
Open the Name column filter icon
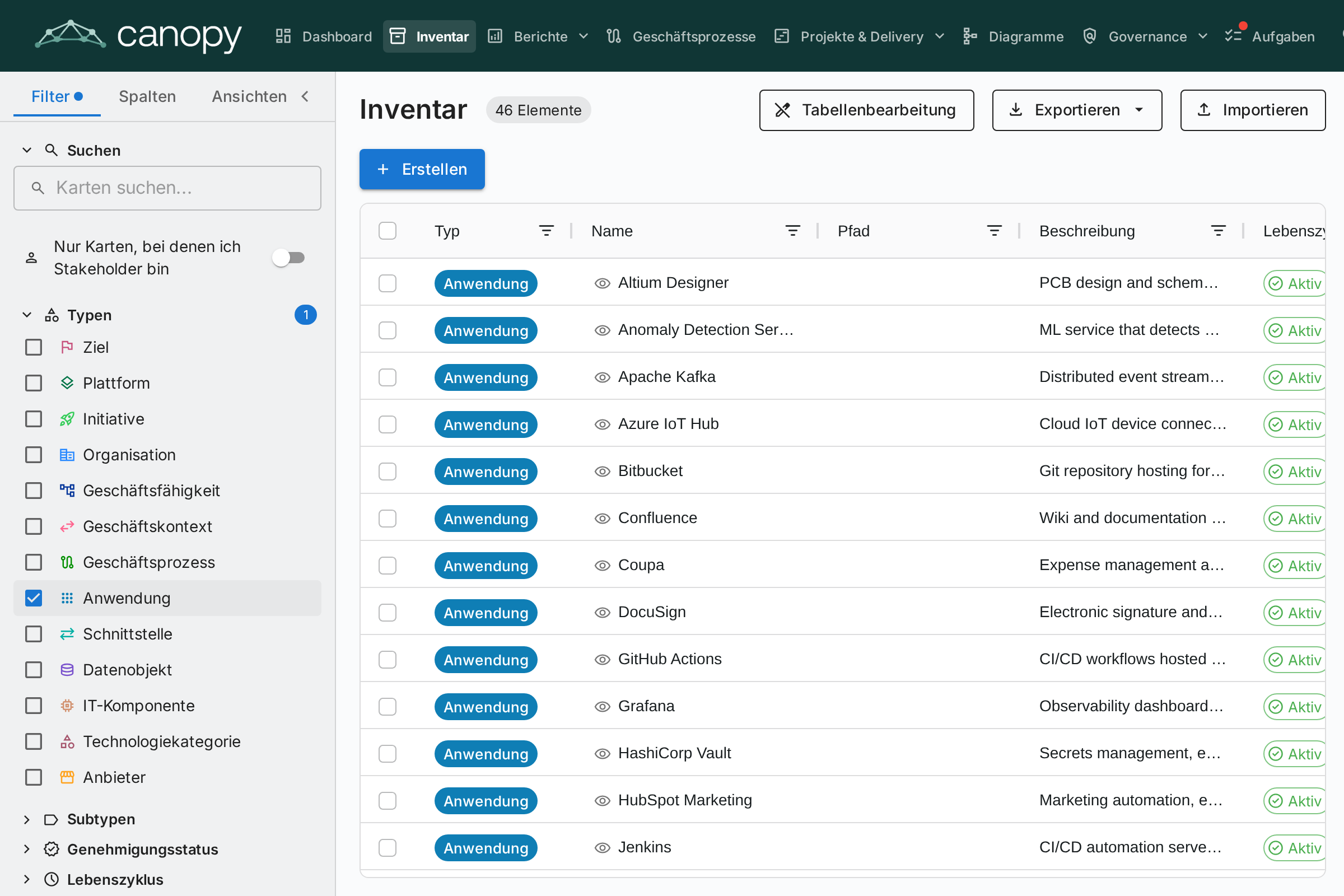pos(792,231)
